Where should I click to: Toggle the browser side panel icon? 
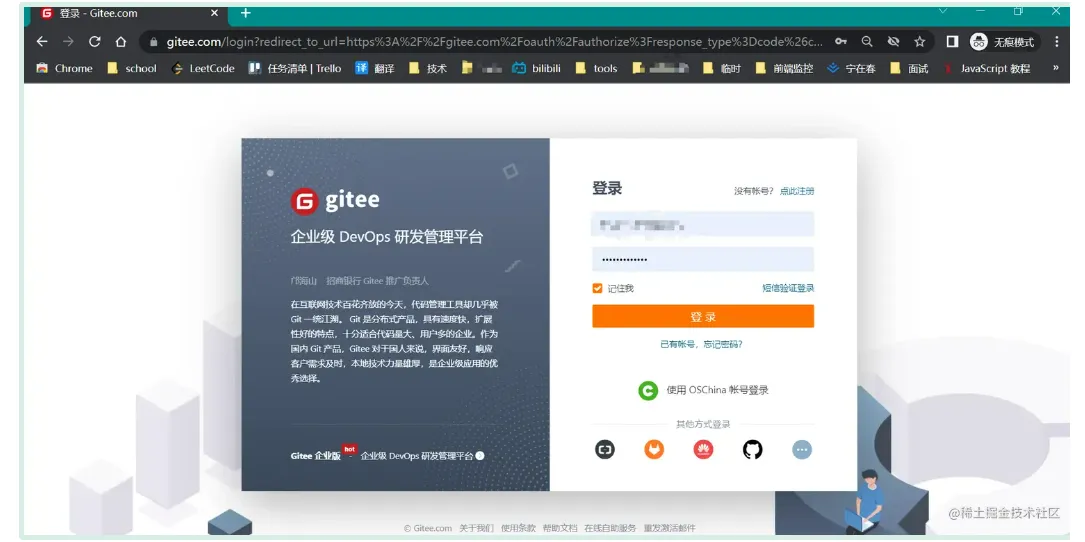coord(952,42)
